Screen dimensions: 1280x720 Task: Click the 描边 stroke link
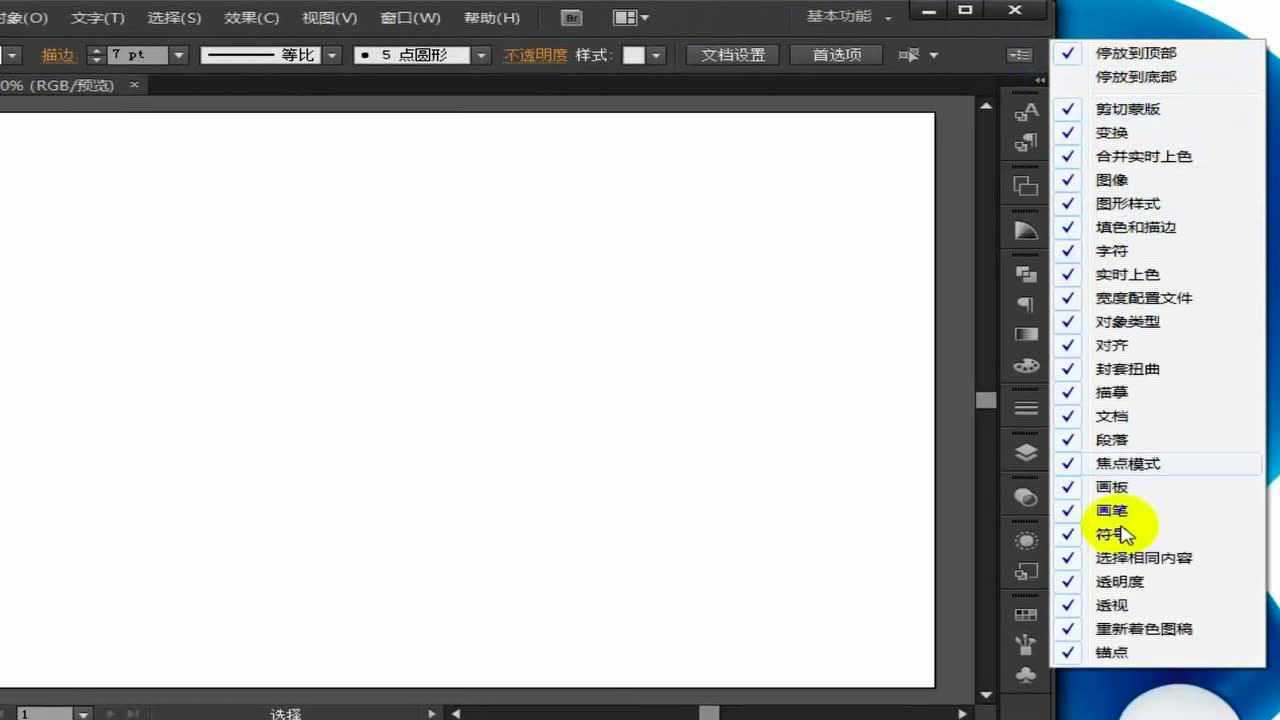58,55
